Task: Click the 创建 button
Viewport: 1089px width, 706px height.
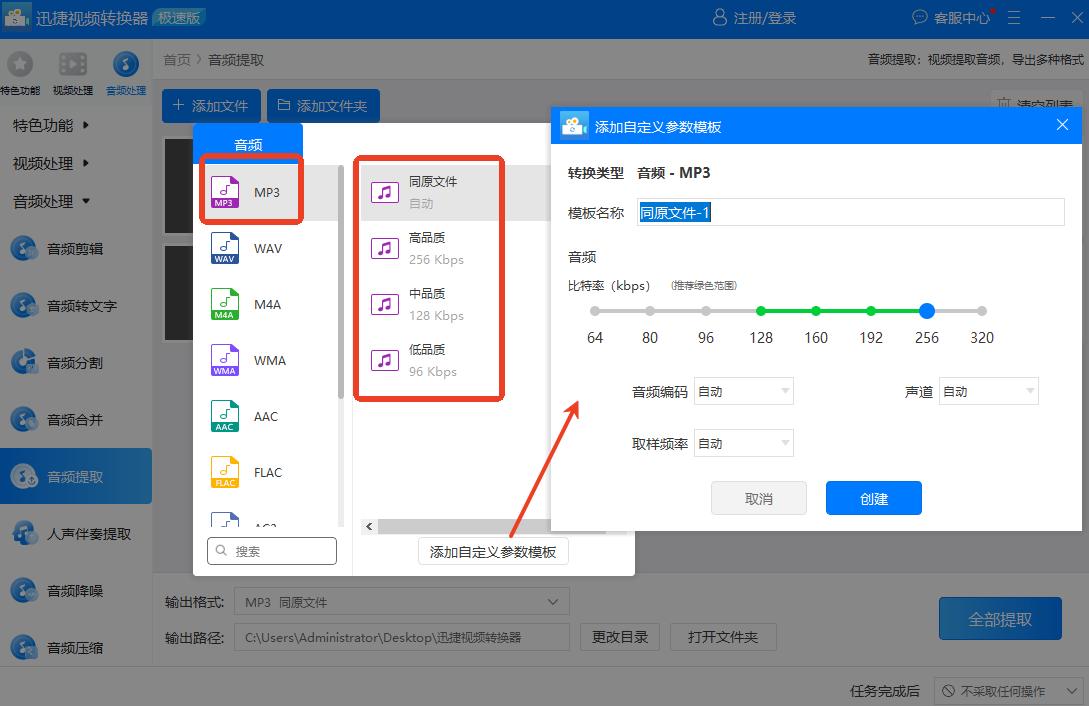Action: click(x=873, y=498)
